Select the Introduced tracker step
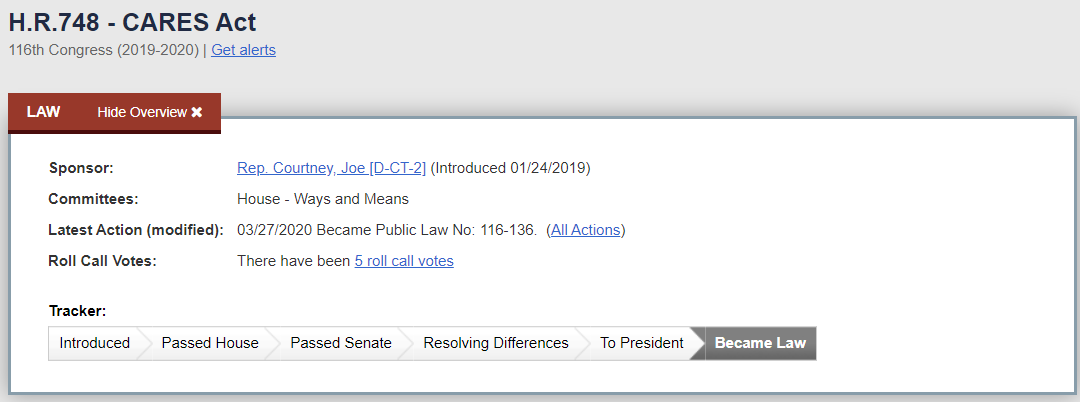The height and width of the screenshot is (402, 1080). pos(94,343)
